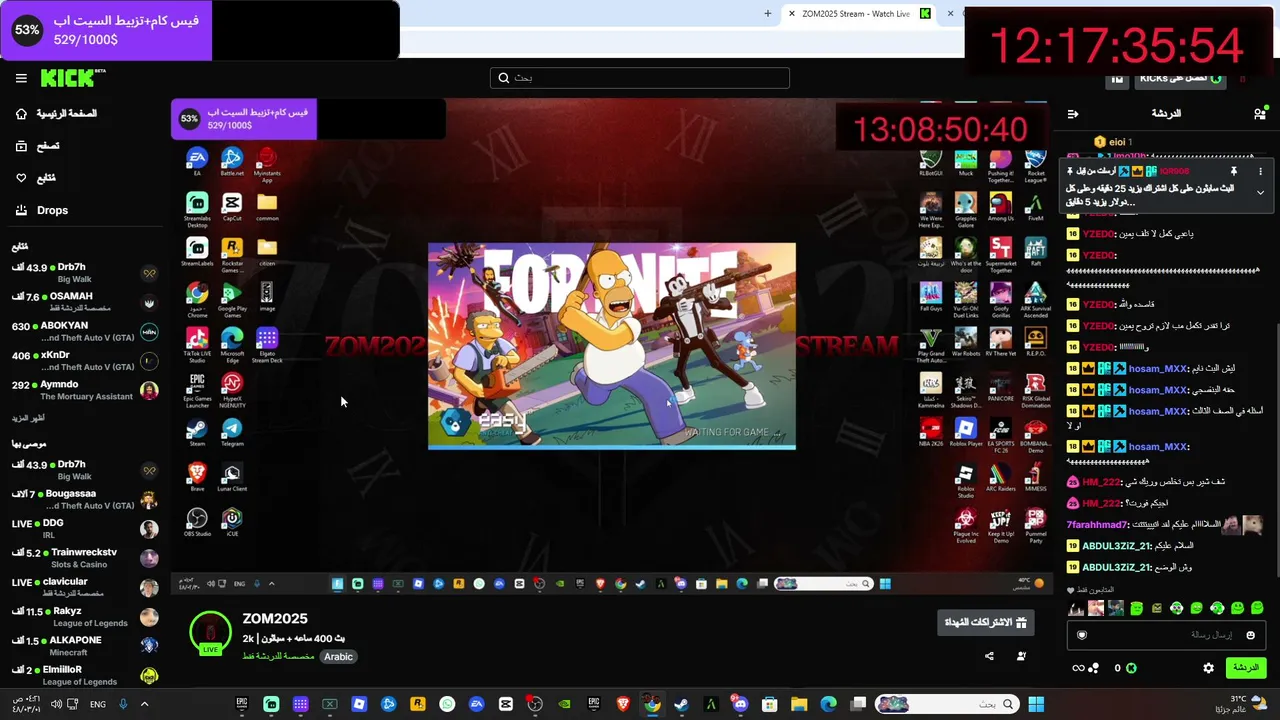Click the green chat (الدردشة) send button
This screenshot has width=1280, height=720.
1245,668
